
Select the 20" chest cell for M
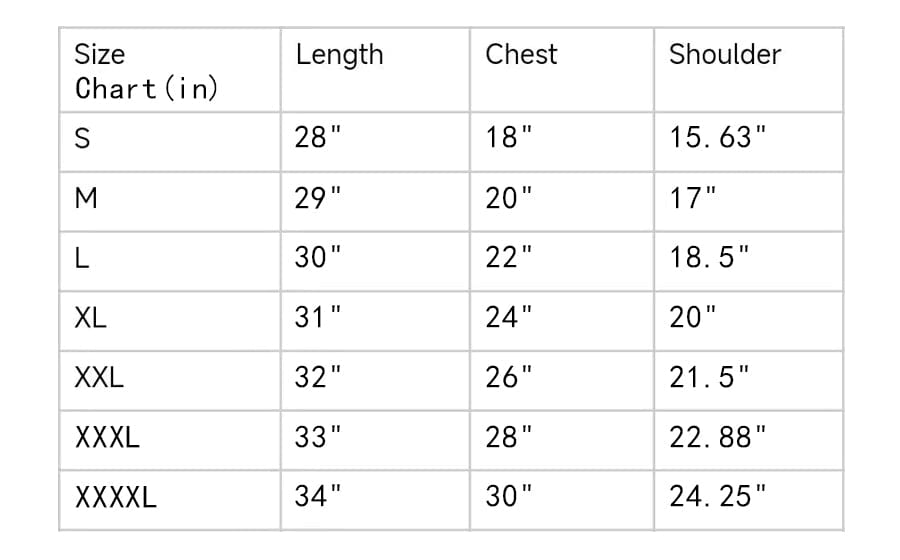510,199
